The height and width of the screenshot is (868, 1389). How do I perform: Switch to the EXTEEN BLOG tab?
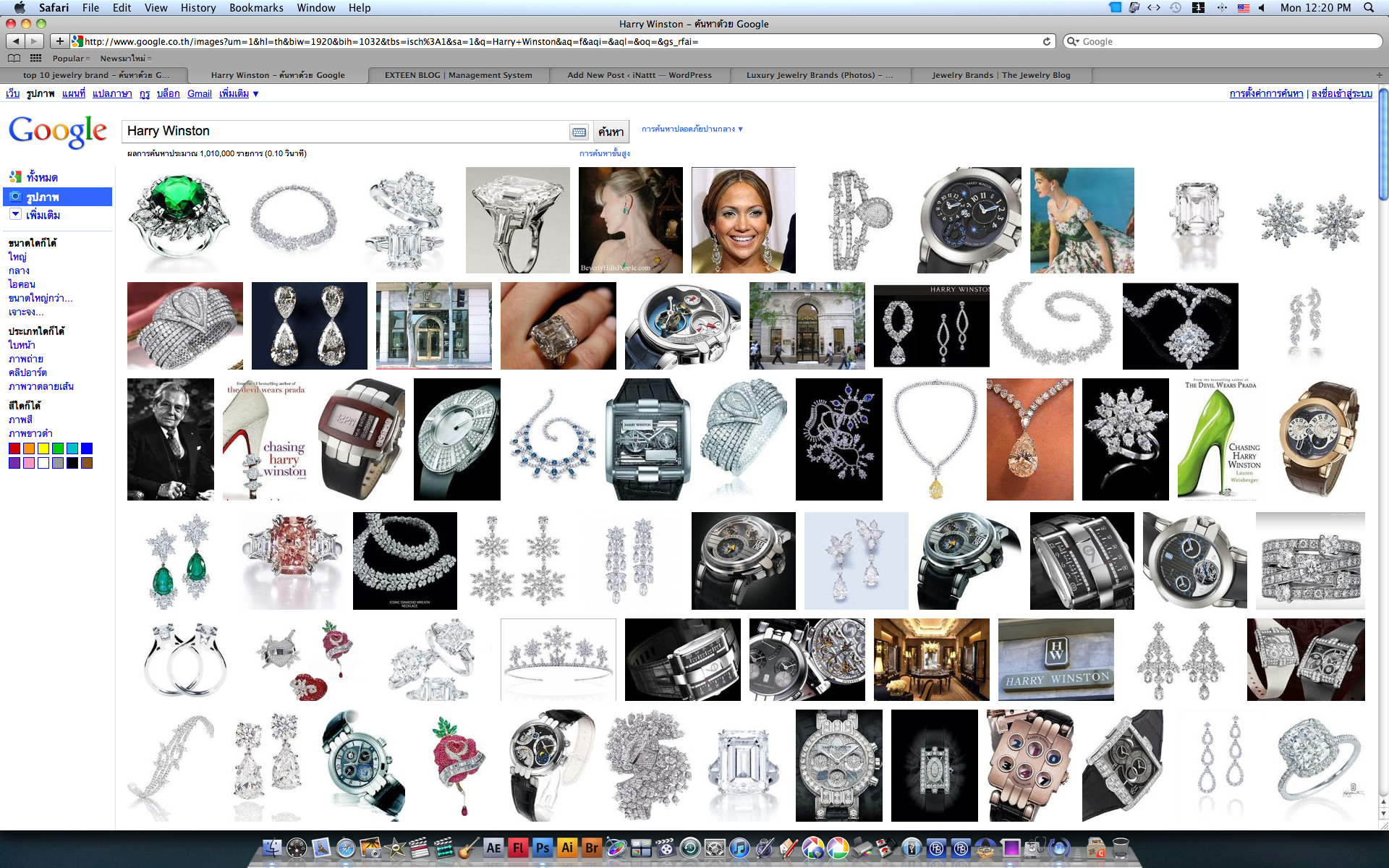click(x=458, y=75)
